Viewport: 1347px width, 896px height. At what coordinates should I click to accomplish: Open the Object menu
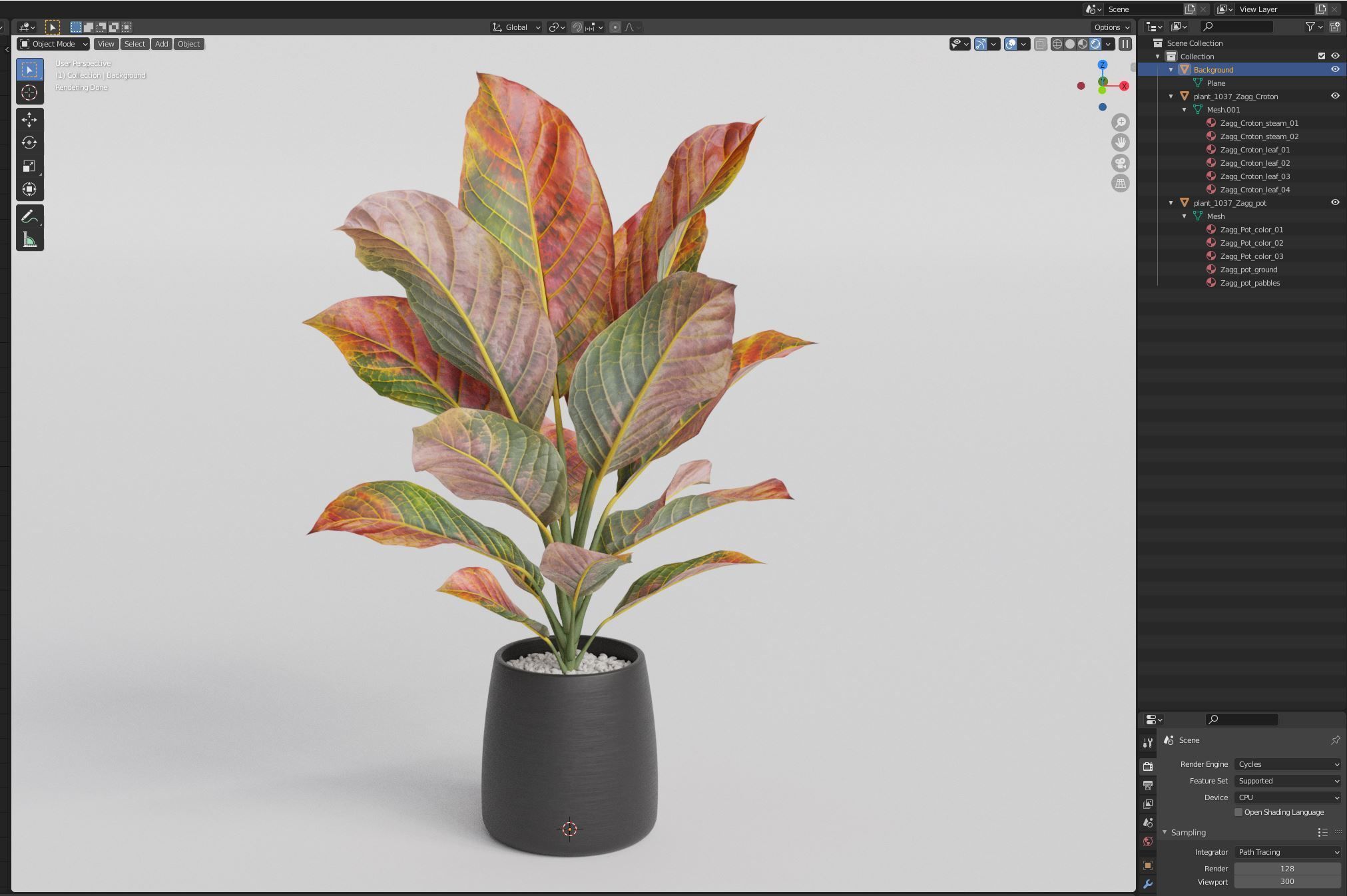tap(188, 44)
